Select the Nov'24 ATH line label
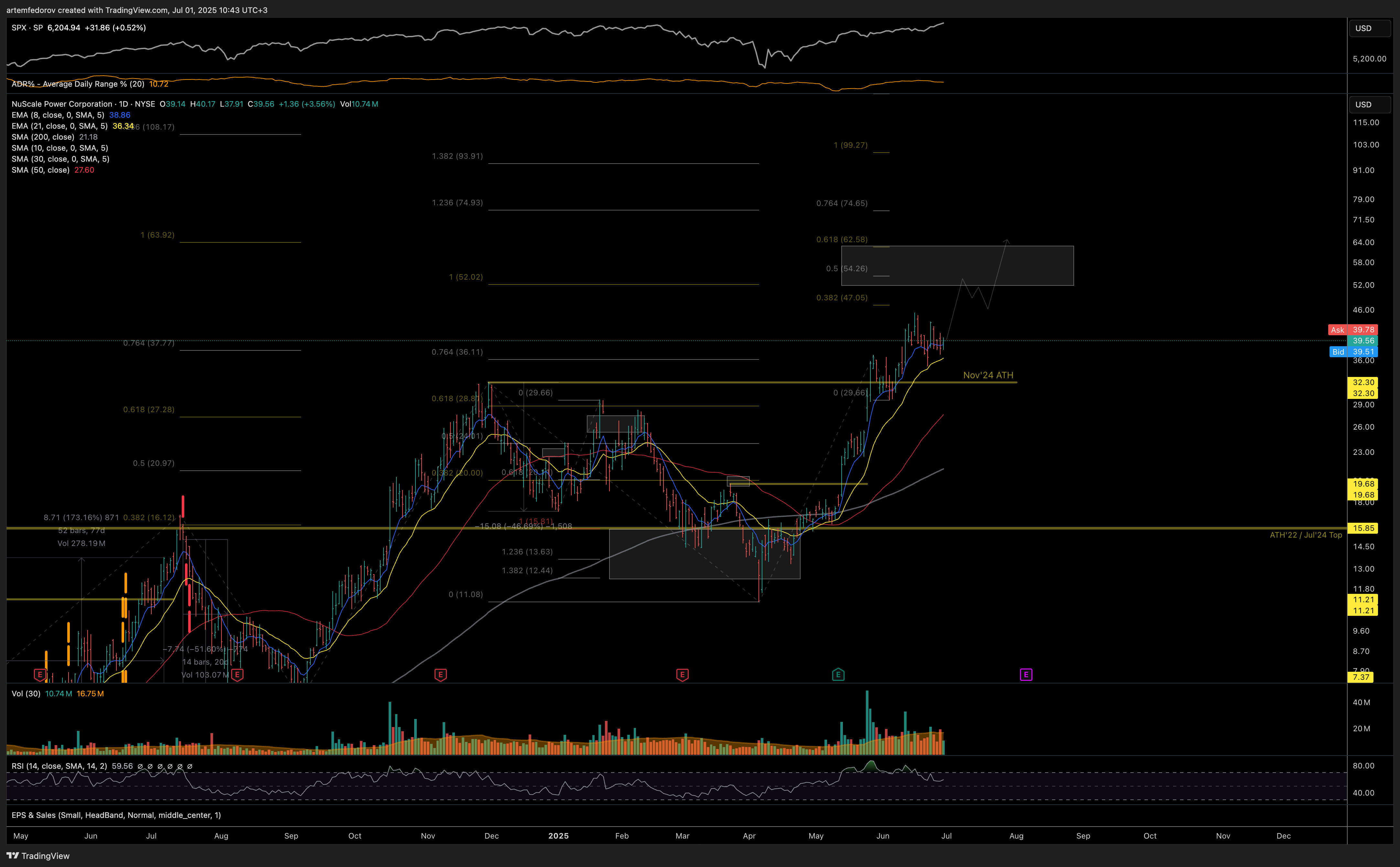 pos(988,375)
